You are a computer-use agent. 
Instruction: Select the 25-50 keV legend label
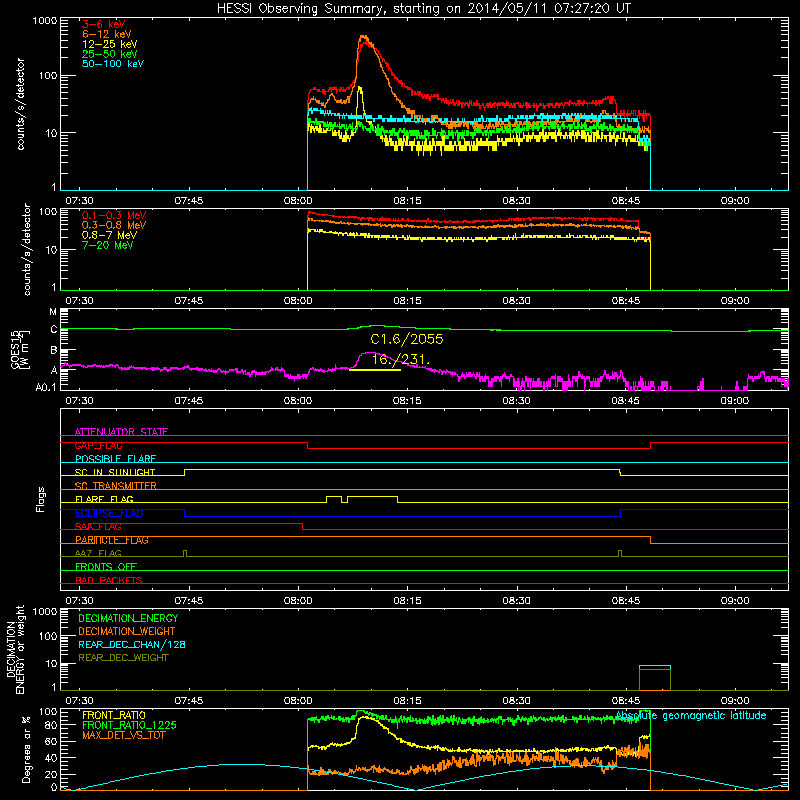pyautogui.click(x=110, y=54)
